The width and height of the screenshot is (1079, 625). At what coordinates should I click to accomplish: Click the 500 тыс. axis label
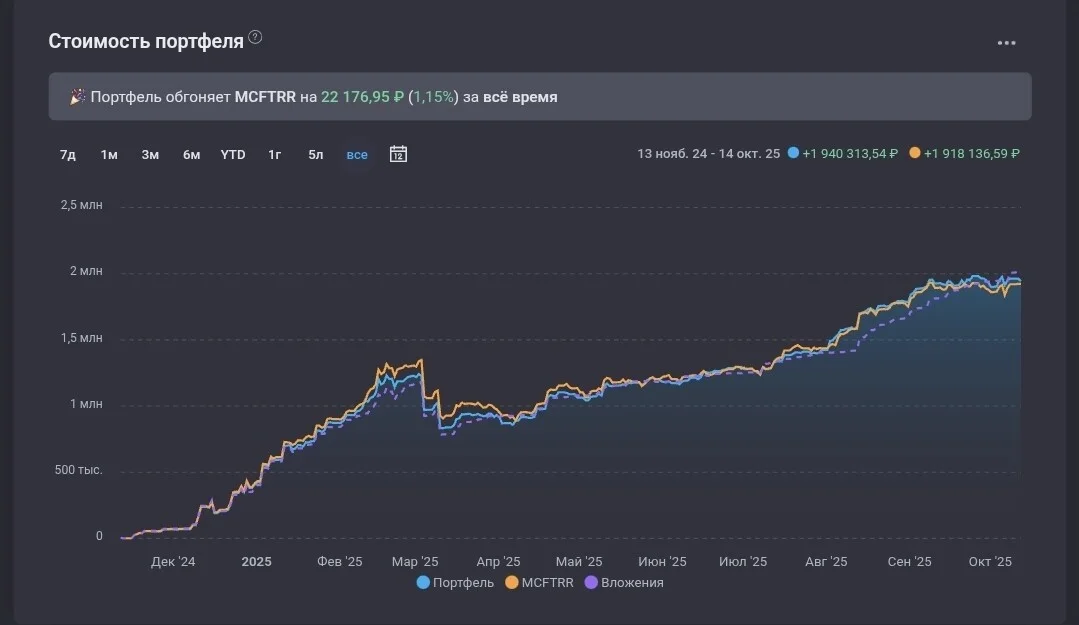pos(78,470)
